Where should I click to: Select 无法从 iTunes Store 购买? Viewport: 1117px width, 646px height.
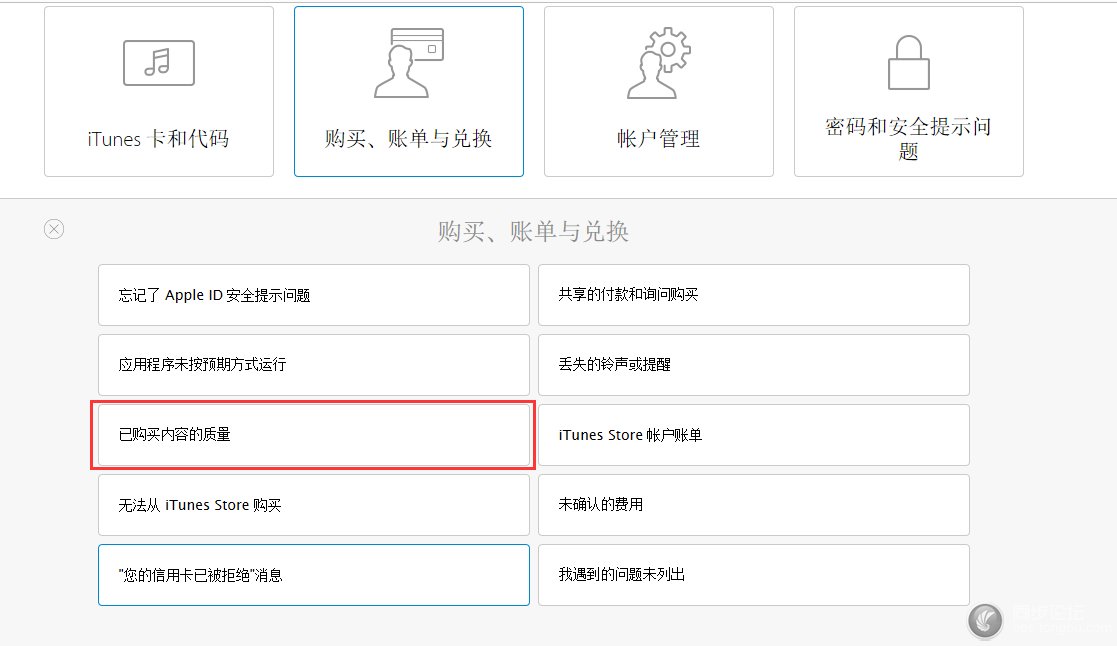313,505
